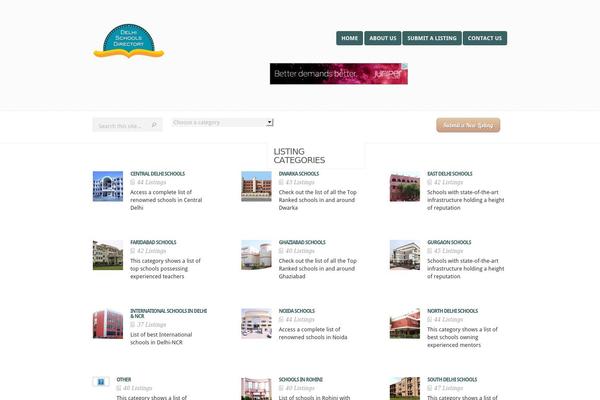Click listings icon under Central Delhi Schools
The width and height of the screenshot is (600, 400).
pos(132,182)
